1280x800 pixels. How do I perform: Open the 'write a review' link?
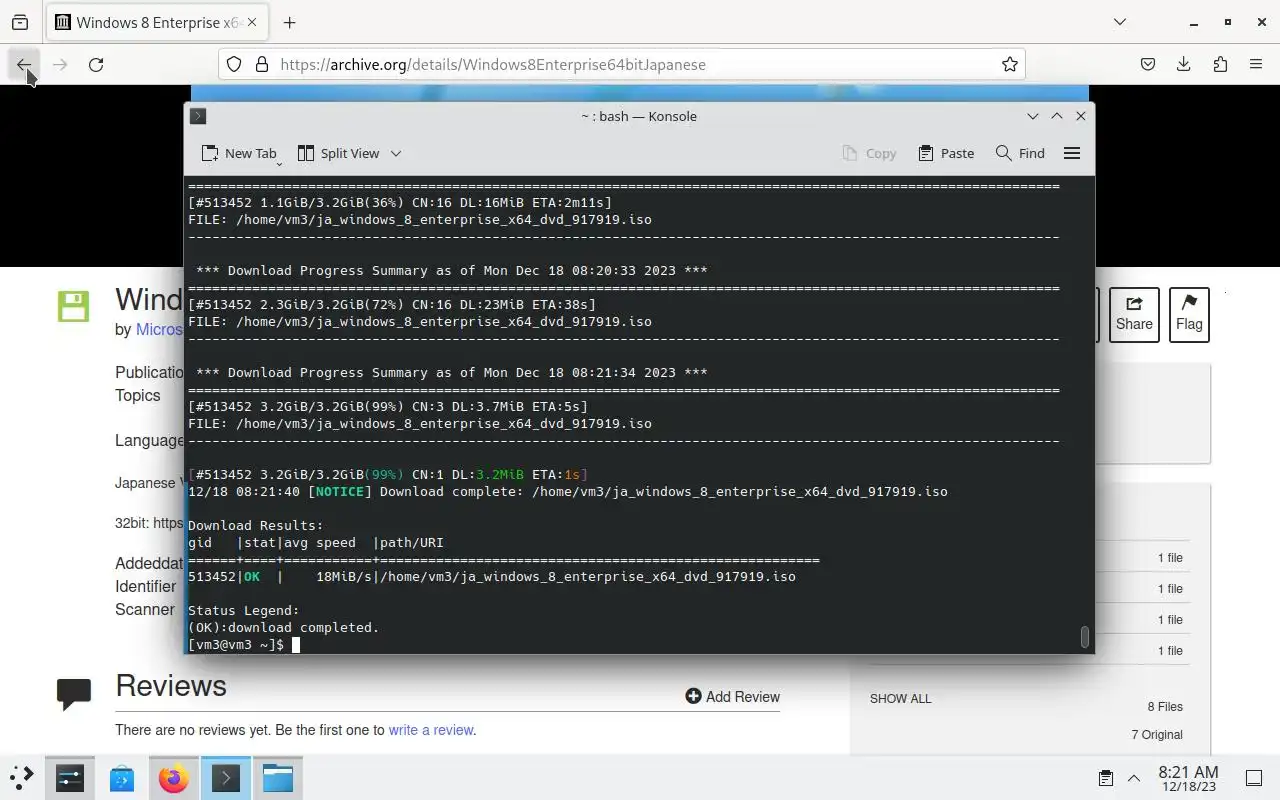pos(431,730)
